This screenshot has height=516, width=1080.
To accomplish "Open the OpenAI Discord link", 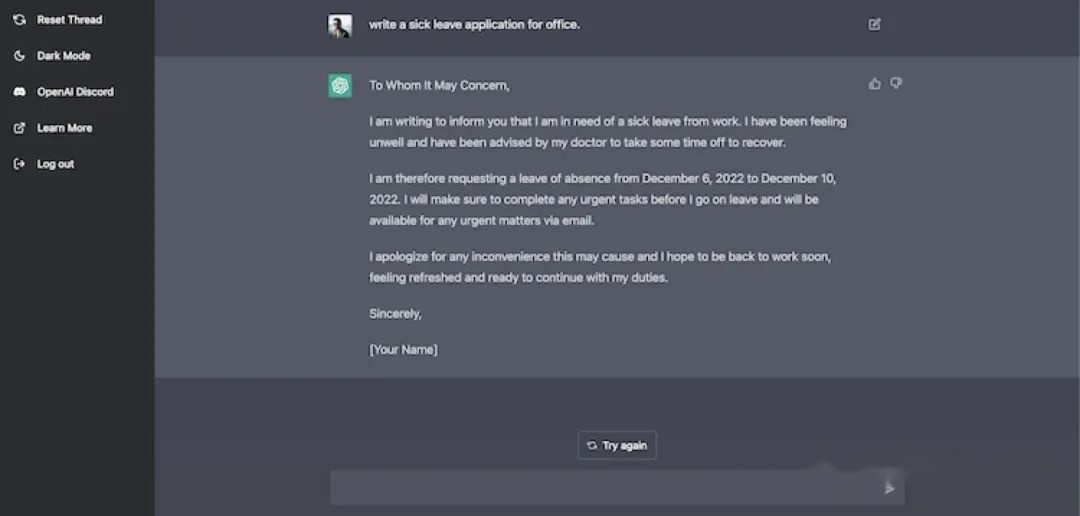I will (x=76, y=92).
